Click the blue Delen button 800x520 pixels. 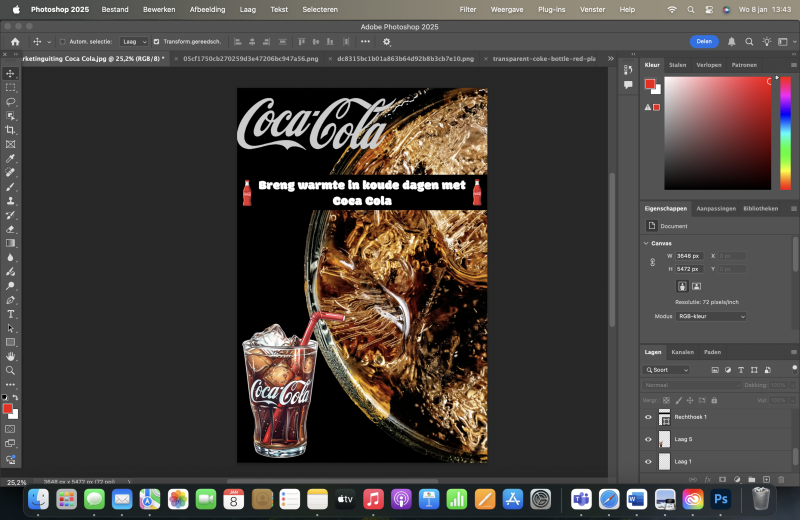tap(704, 42)
